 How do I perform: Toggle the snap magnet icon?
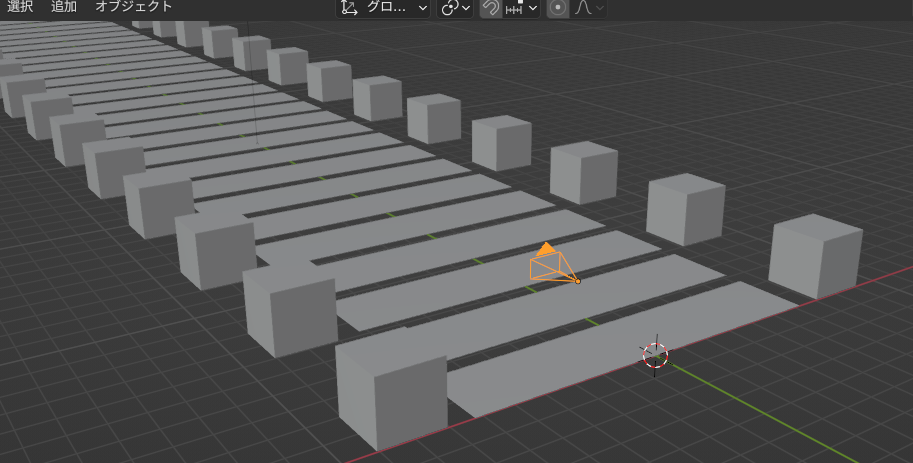click(x=490, y=8)
